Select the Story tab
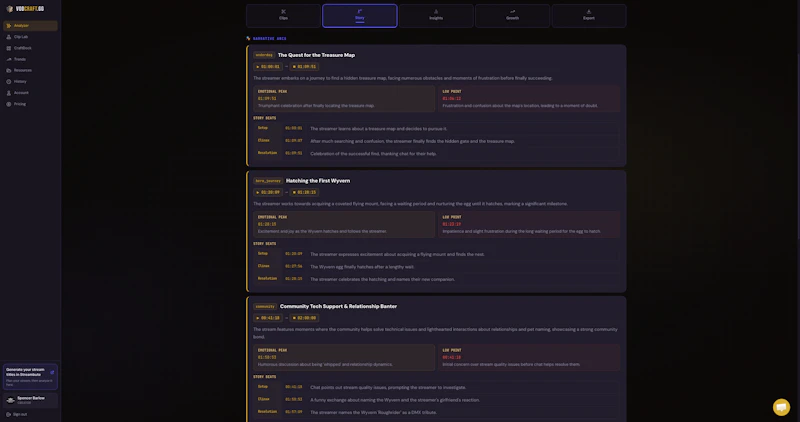Screen dimensions: 800x422 [x=360, y=15]
